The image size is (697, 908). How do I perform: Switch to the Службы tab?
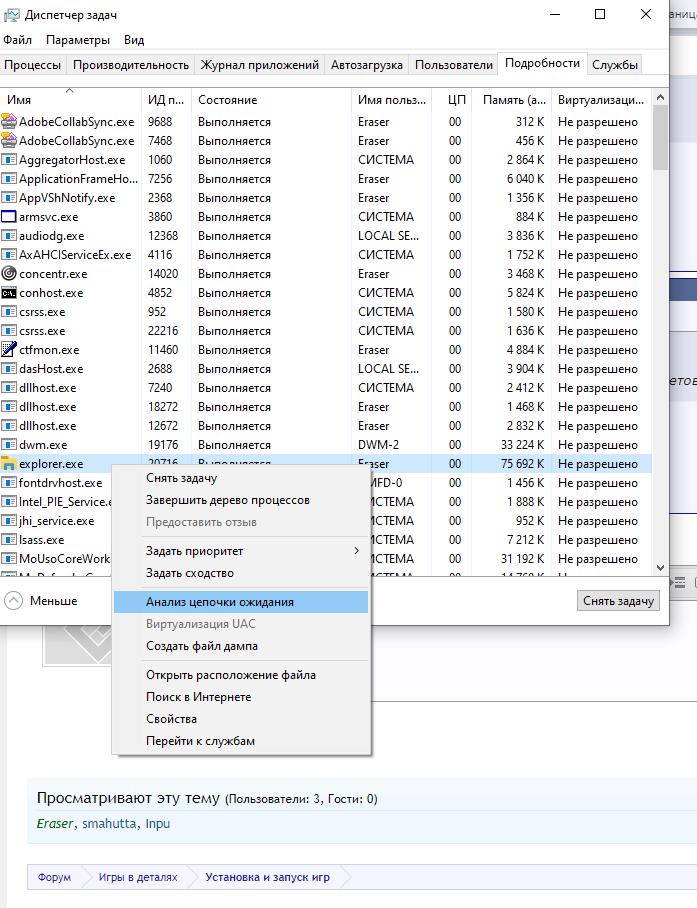click(x=615, y=65)
